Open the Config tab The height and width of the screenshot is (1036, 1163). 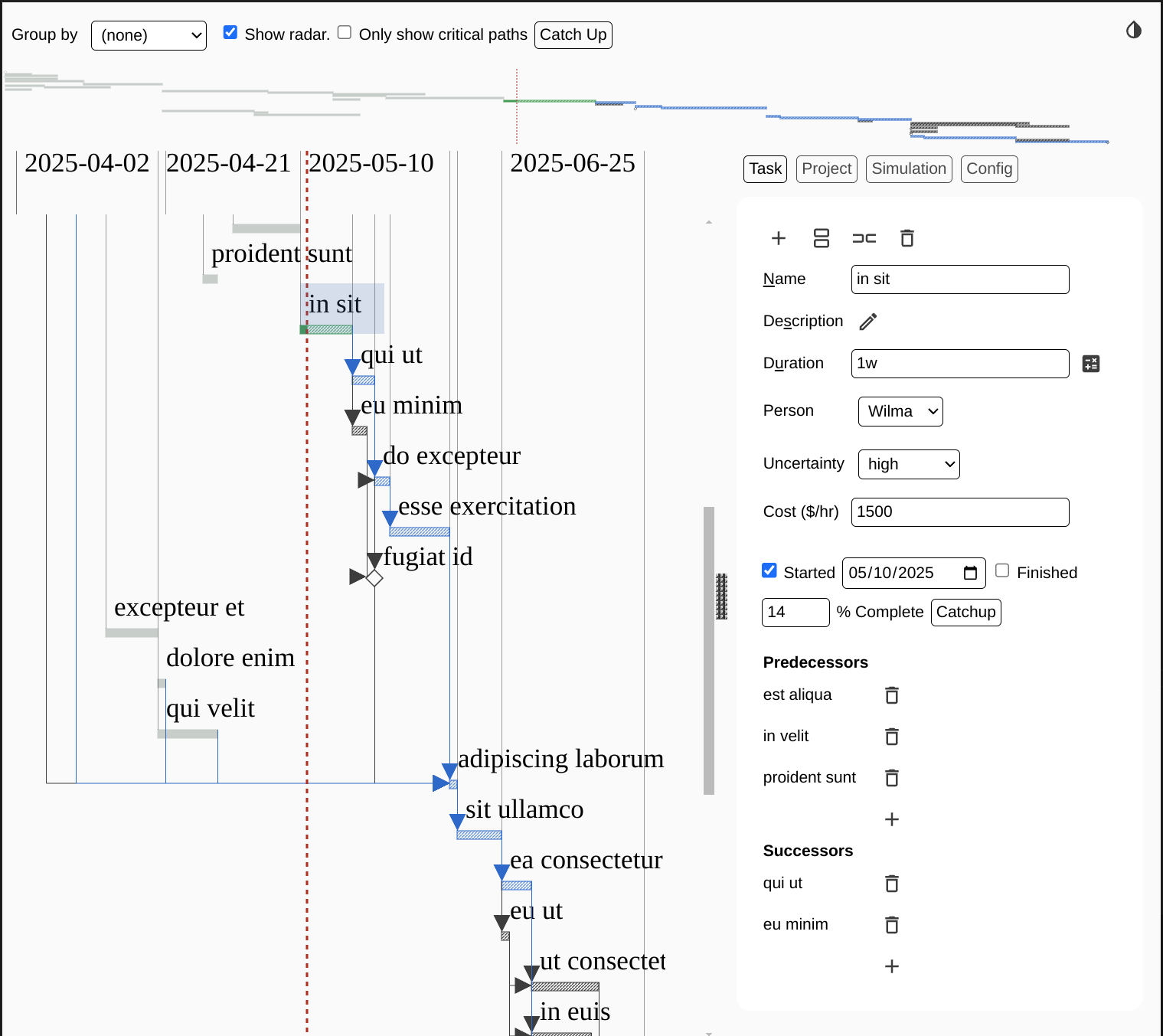pyautogui.click(x=989, y=168)
